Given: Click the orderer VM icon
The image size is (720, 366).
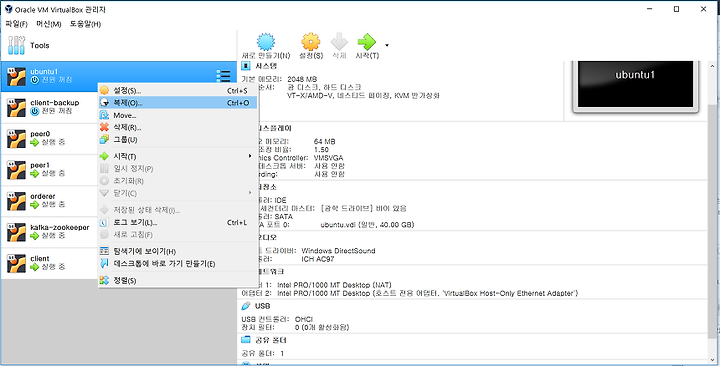Looking at the screenshot, I should 16,201.
